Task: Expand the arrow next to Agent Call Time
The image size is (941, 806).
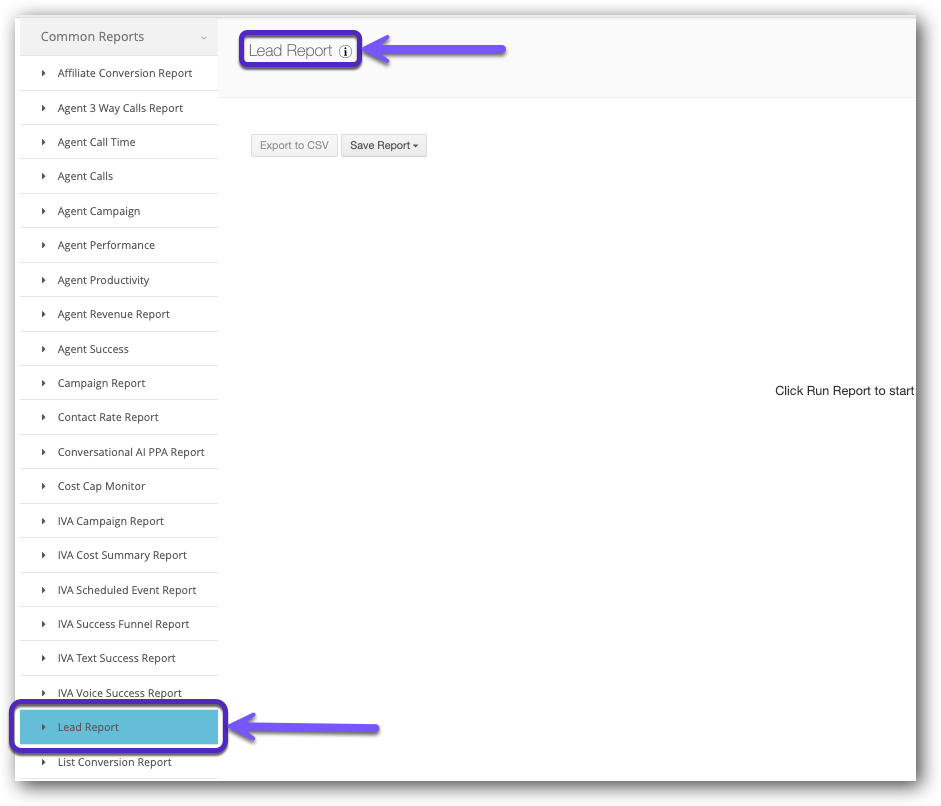Action: 44,142
